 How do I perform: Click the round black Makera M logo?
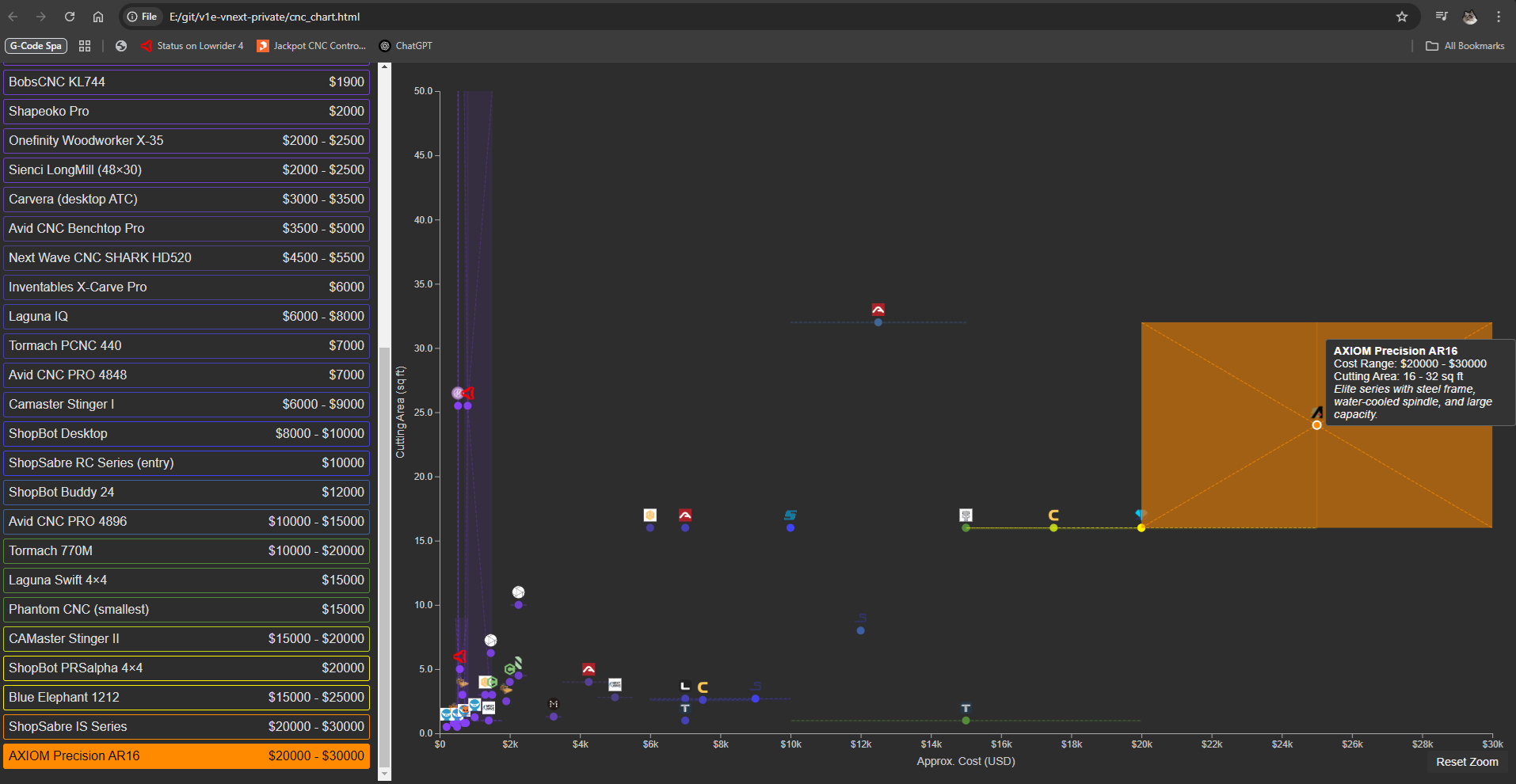(554, 704)
